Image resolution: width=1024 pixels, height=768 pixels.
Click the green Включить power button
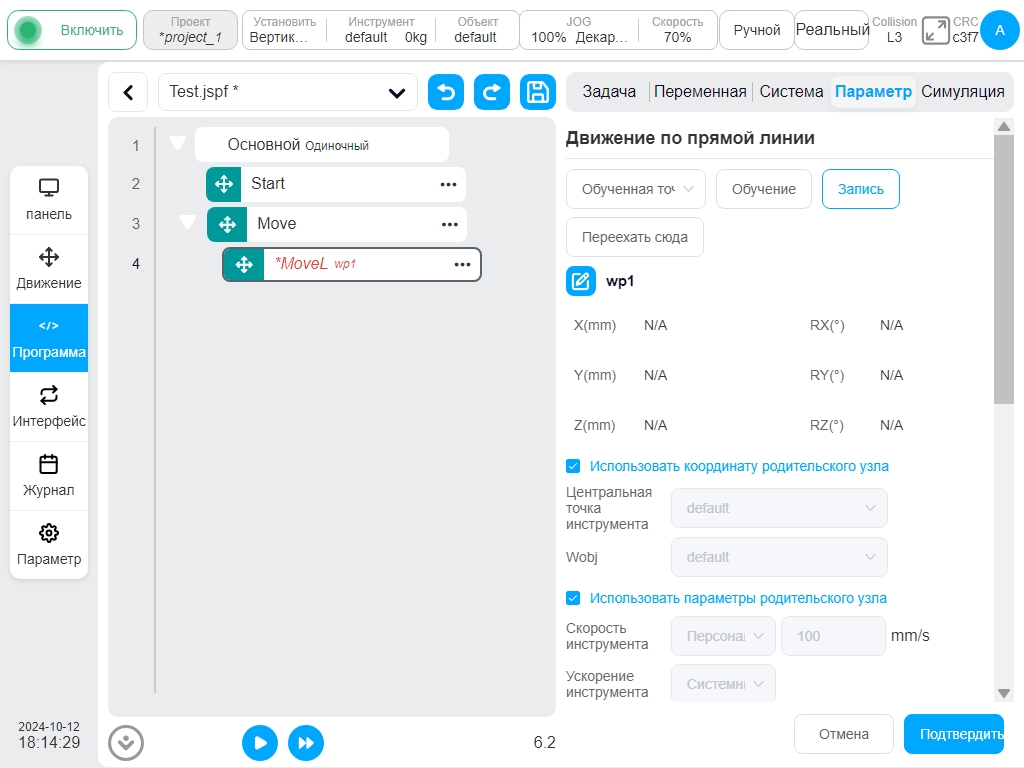(x=72, y=30)
